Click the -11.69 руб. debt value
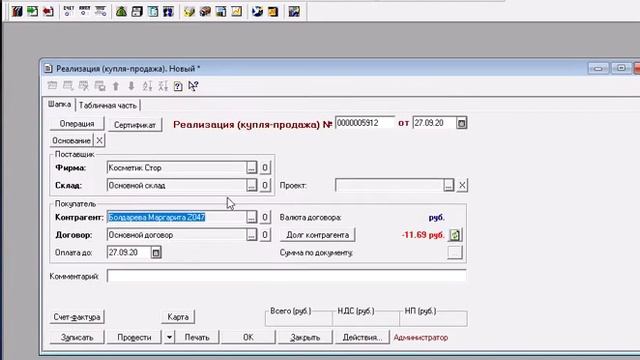Viewport: 640px width, 360px height. pyautogui.click(x=423, y=235)
